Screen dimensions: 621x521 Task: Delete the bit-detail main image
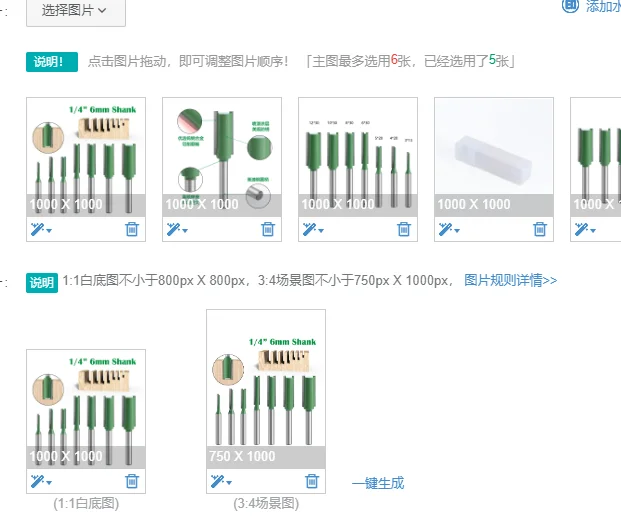click(268, 229)
